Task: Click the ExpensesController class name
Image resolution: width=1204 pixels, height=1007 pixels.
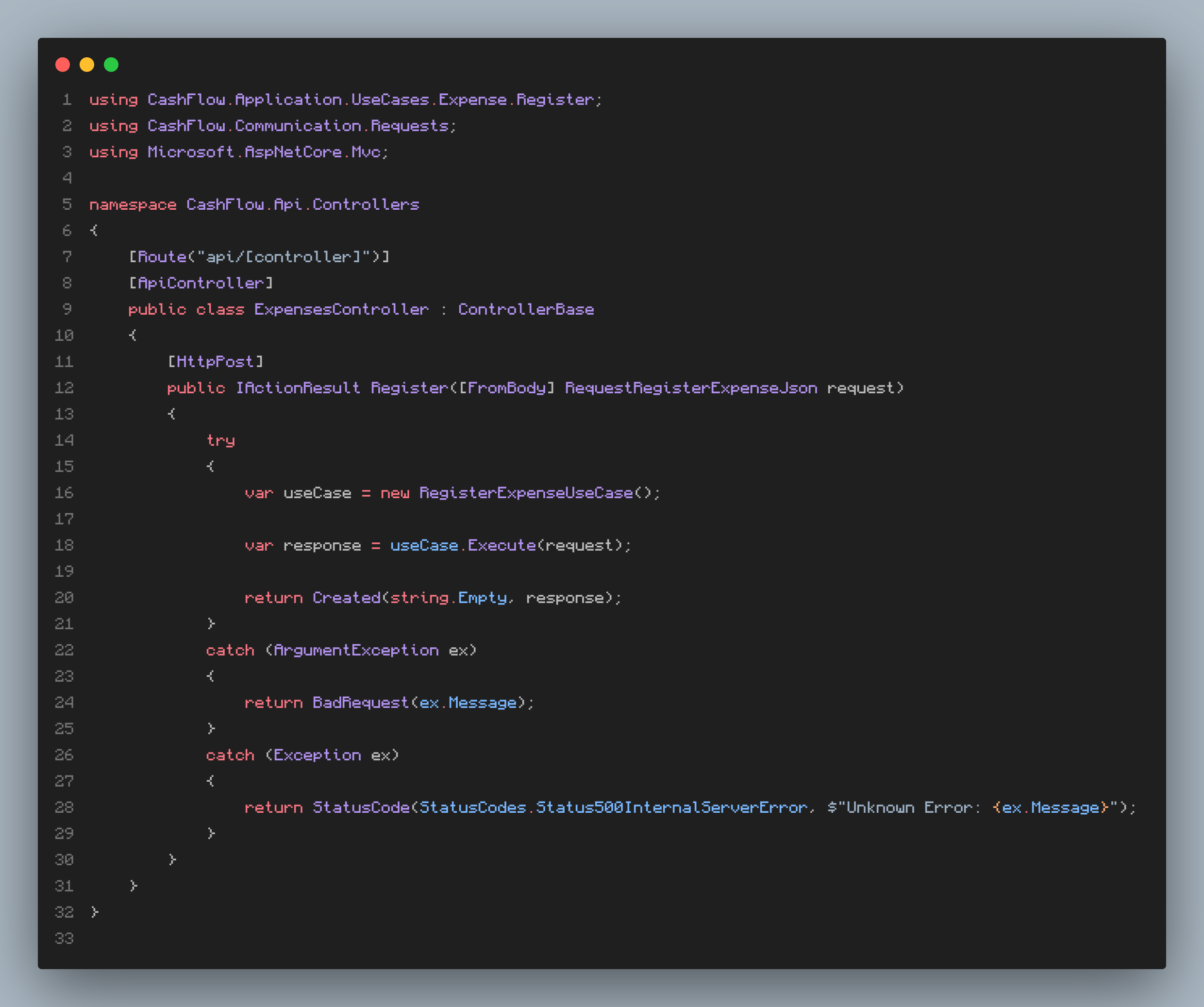Action: (340, 309)
